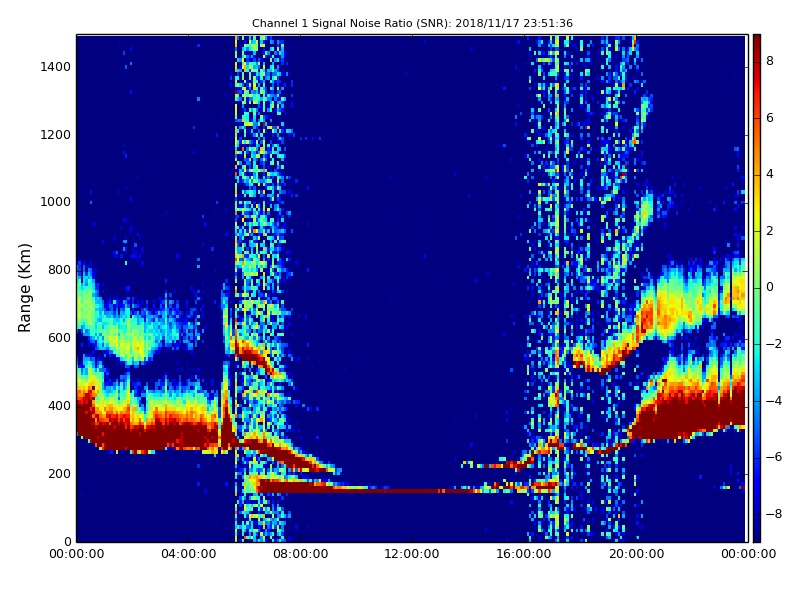This screenshot has height=600, width=800.
Task: Click the green middle of the colorbar
Action: click(x=757, y=288)
